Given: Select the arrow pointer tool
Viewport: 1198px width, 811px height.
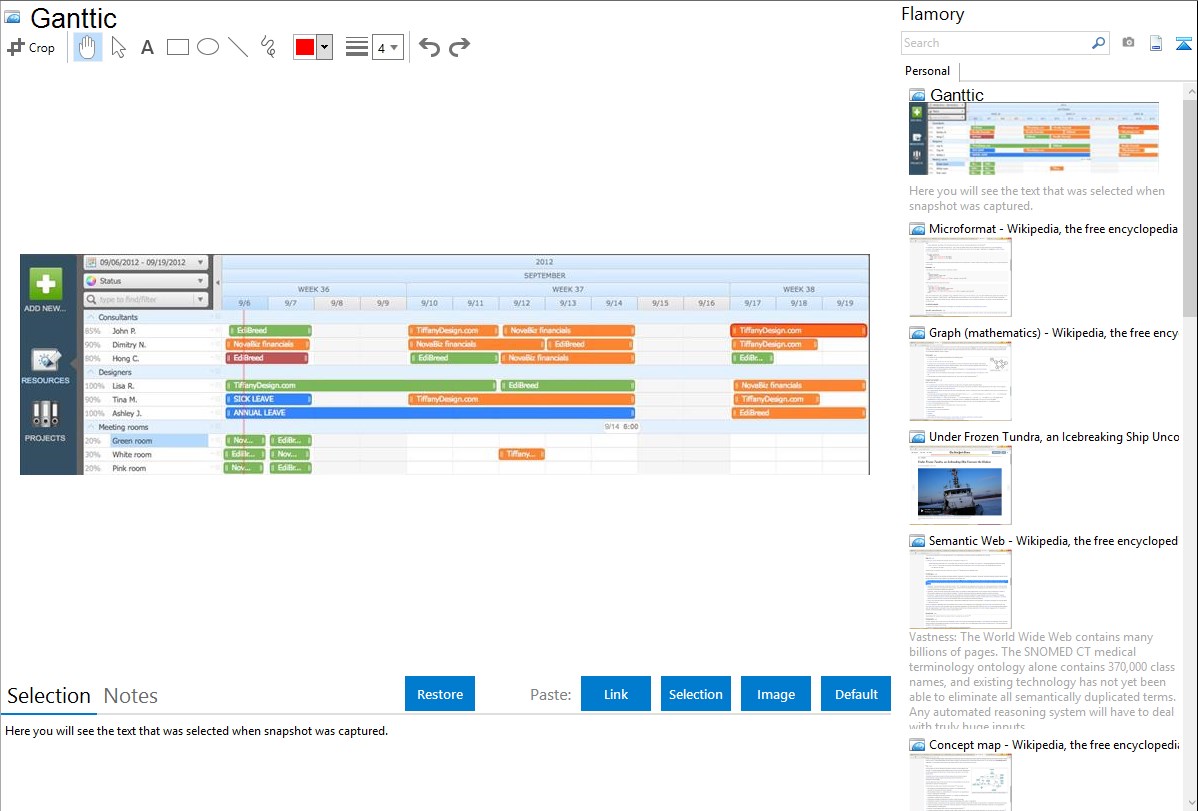Looking at the screenshot, I should click(118, 47).
